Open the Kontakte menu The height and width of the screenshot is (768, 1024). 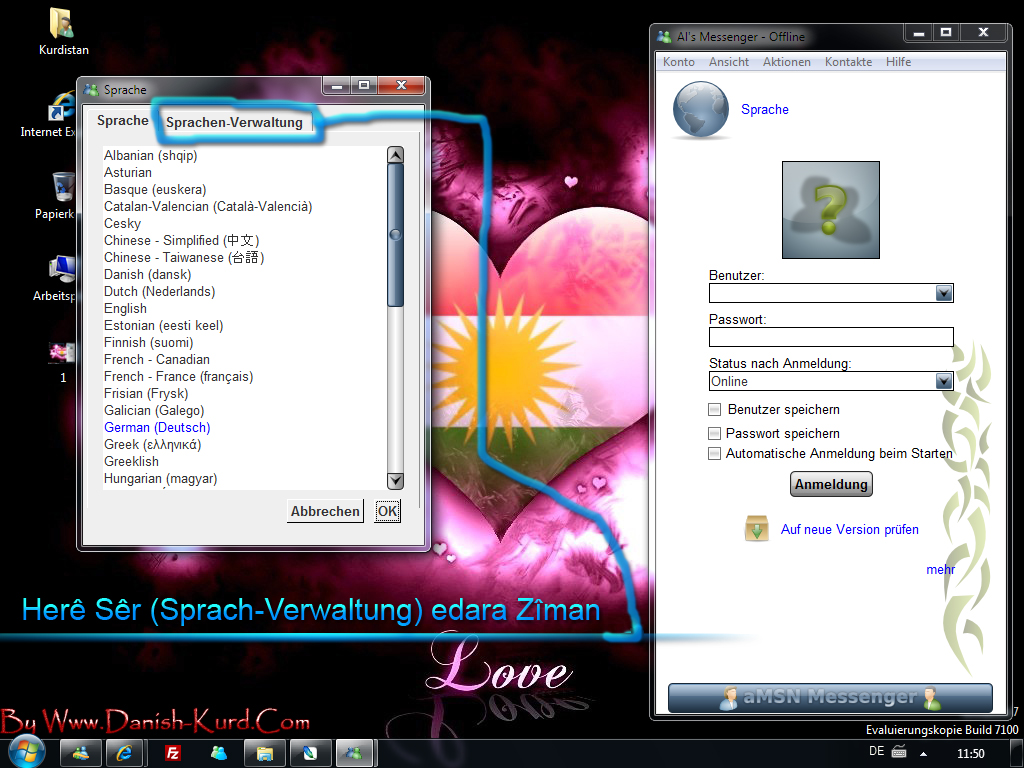point(848,61)
